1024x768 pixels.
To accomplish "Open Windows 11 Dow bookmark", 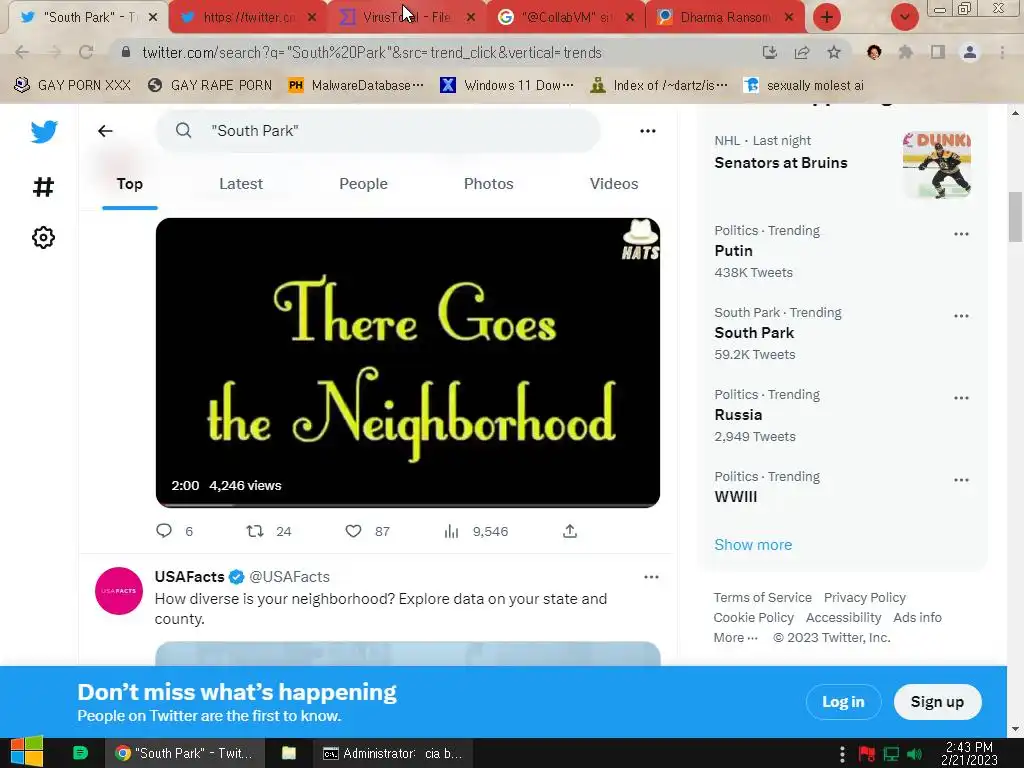I will pyautogui.click(x=507, y=85).
